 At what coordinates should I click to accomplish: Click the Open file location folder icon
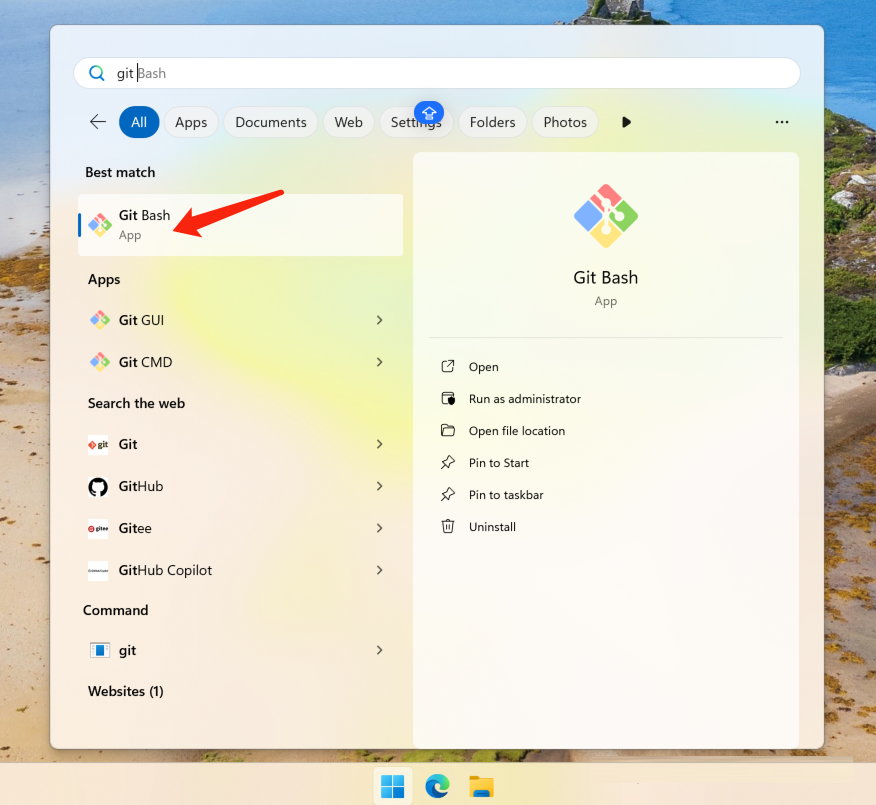point(448,430)
